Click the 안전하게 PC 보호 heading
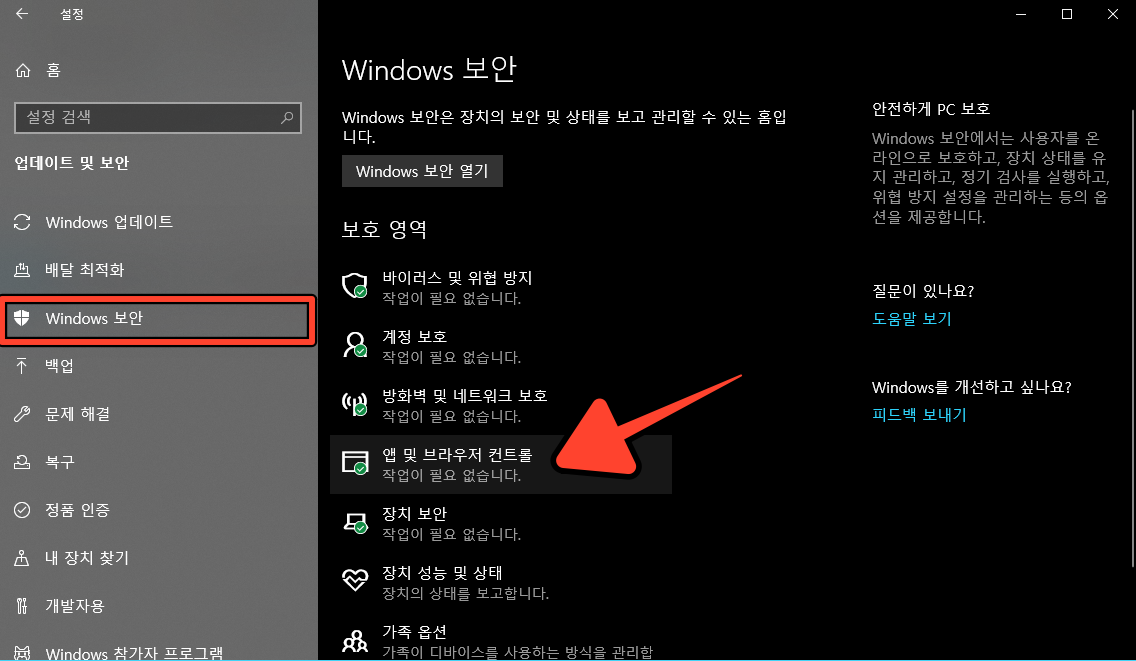 [x=931, y=109]
